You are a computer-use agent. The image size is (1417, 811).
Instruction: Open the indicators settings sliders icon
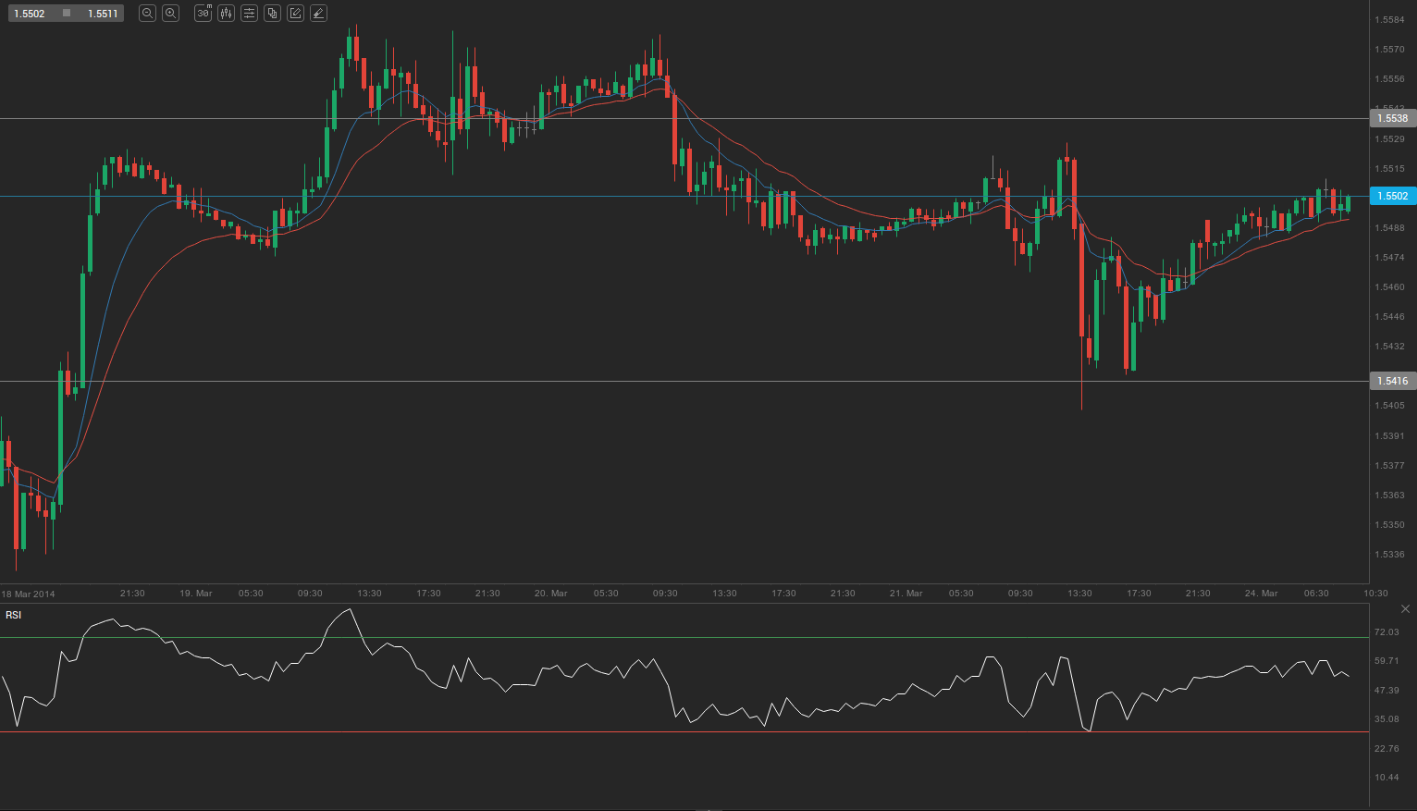click(249, 13)
